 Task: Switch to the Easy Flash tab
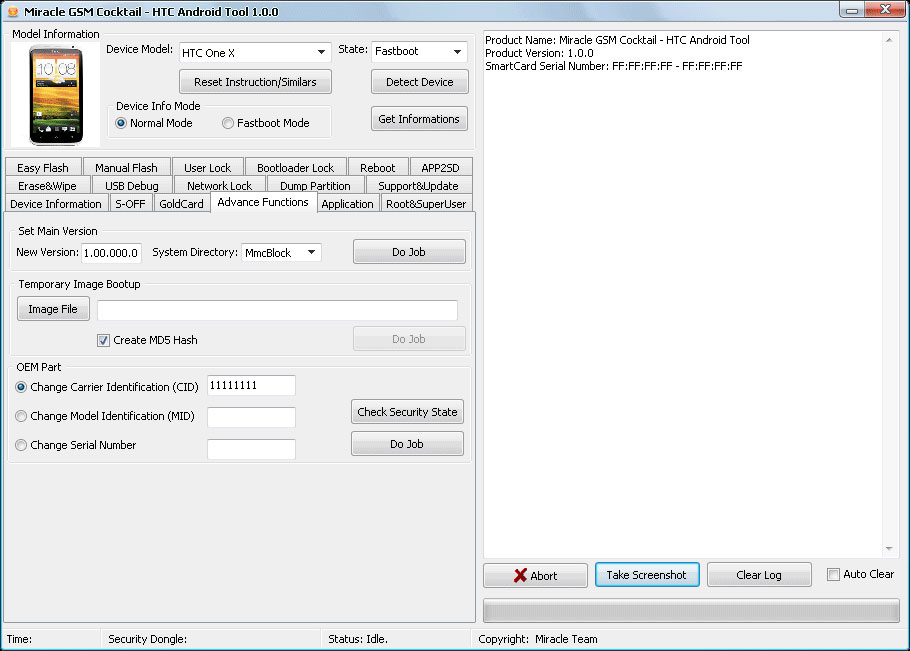point(43,168)
